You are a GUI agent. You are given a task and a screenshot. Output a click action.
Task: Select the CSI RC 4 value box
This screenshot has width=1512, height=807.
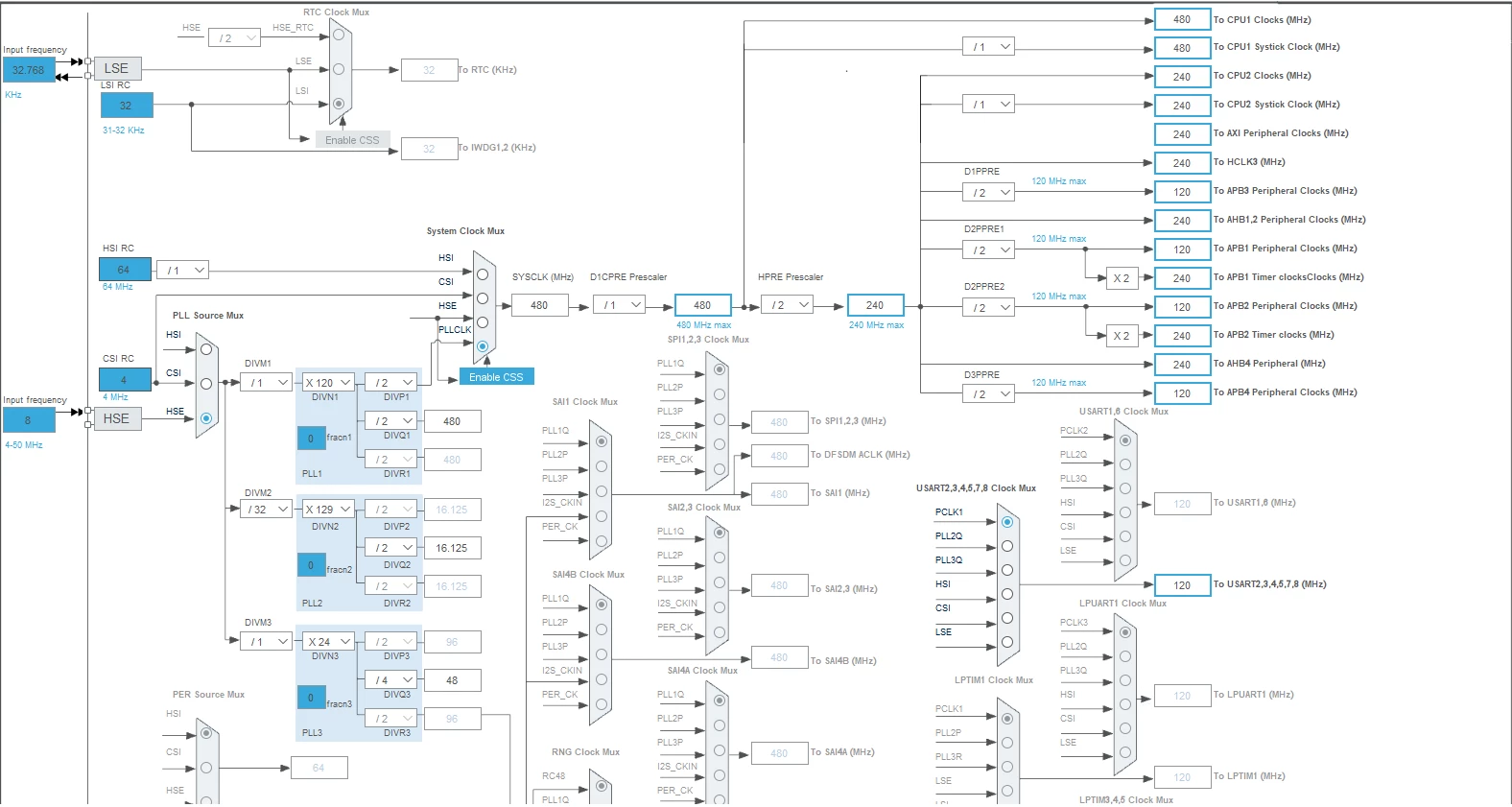[125, 380]
